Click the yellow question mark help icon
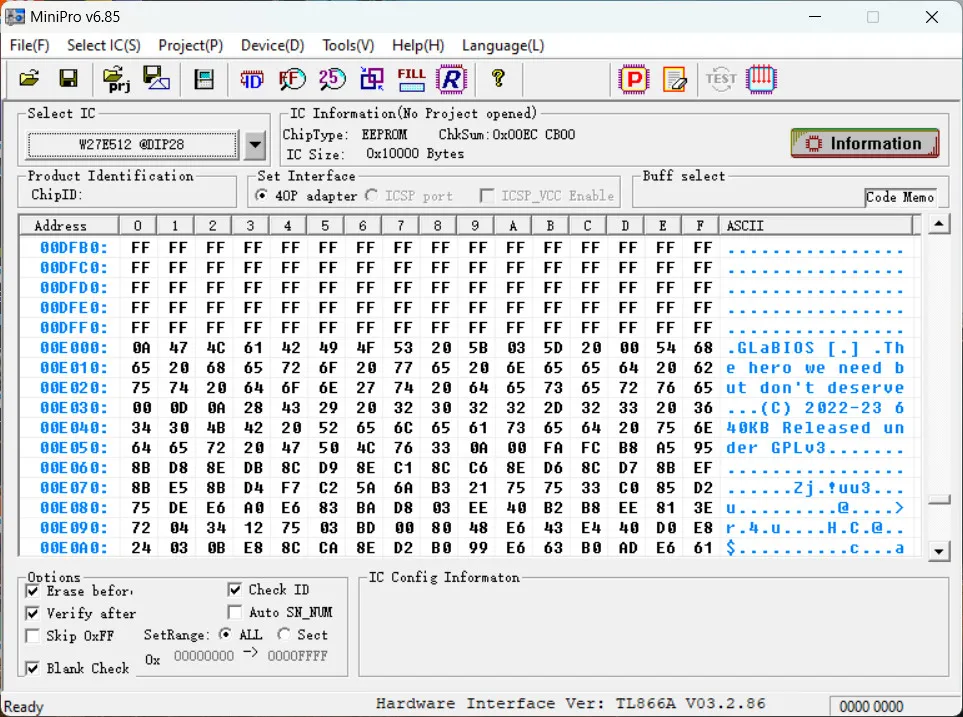Screen dimensions: 963x717 pyautogui.click(x=498, y=78)
